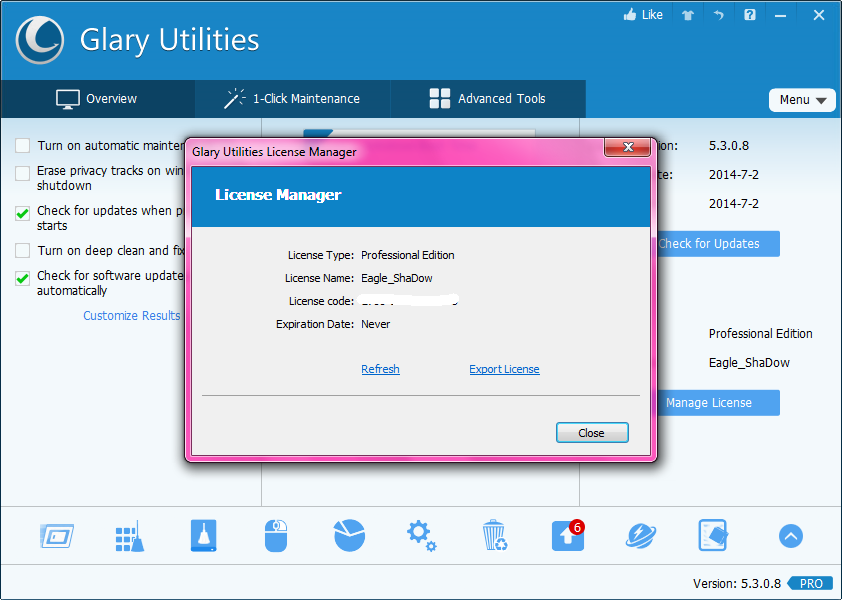Click the Like thumbs-up icon
The image size is (842, 600).
630,15
